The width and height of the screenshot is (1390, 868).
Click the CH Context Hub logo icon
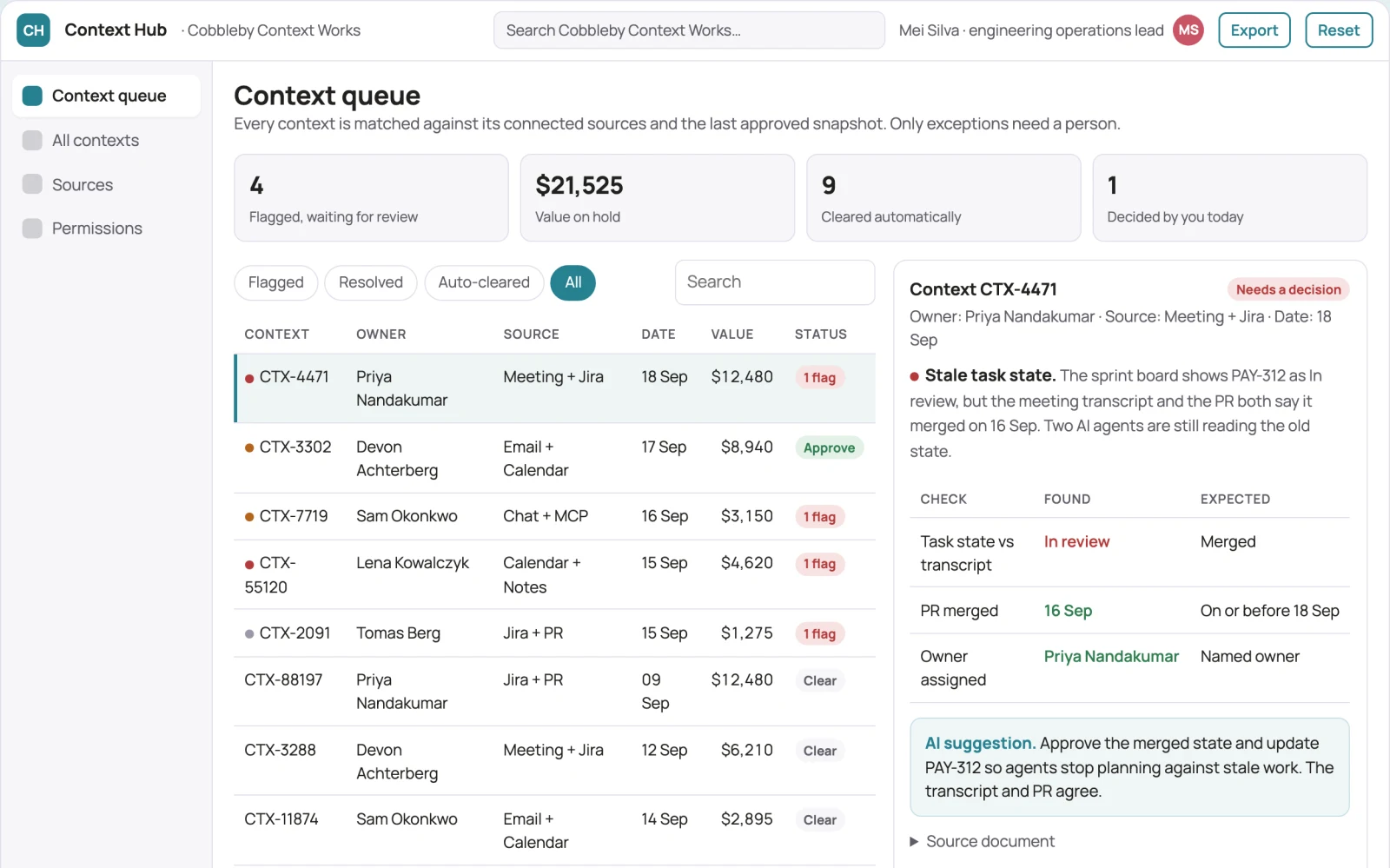[x=34, y=30]
